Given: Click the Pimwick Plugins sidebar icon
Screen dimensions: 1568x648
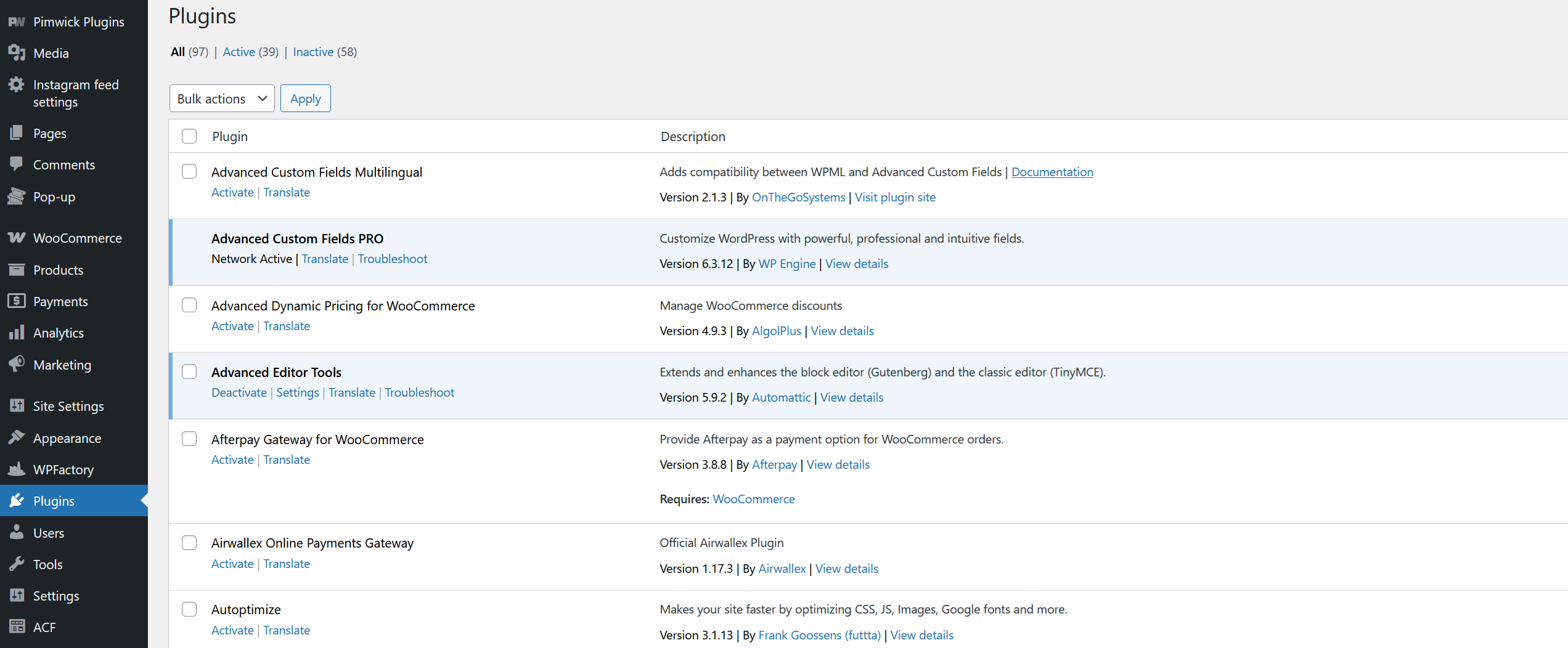Looking at the screenshot, I should (17, 22).
